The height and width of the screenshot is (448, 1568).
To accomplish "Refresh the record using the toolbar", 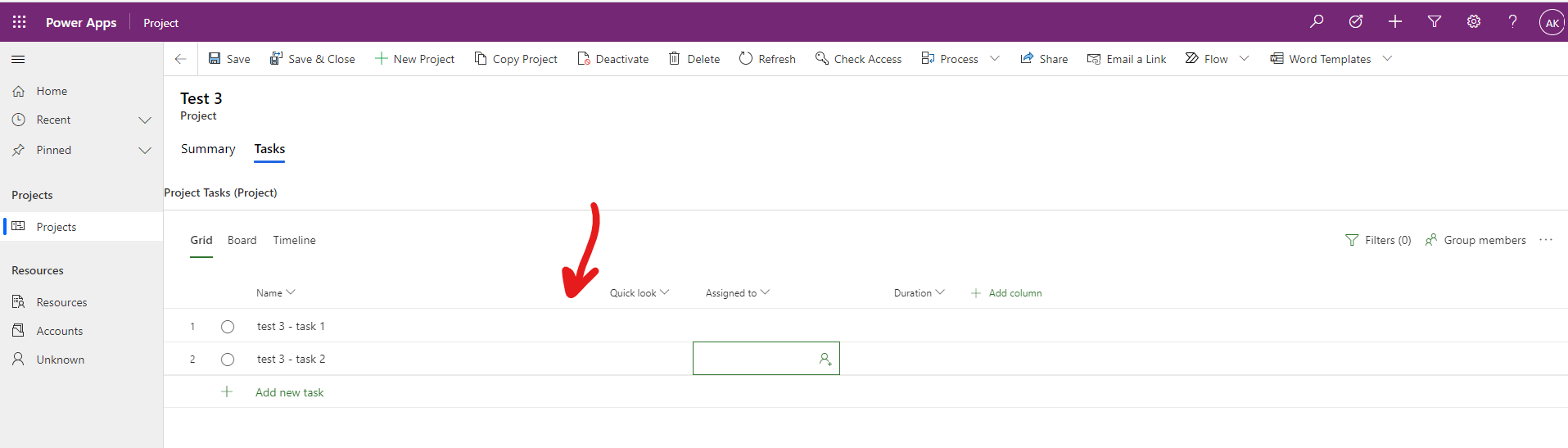I will 767,59.
